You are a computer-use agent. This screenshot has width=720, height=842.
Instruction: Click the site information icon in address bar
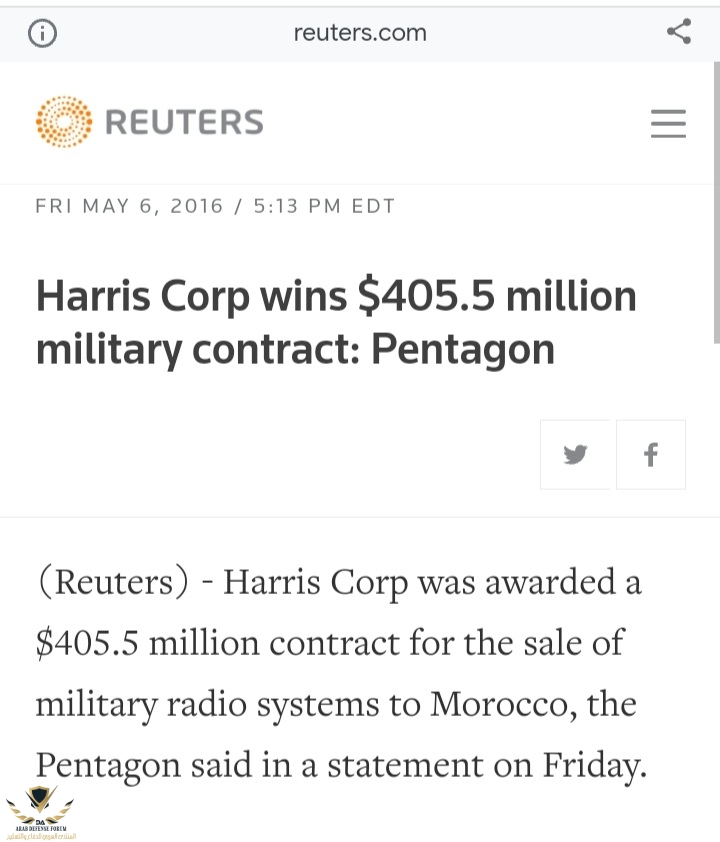click(42, 33)
